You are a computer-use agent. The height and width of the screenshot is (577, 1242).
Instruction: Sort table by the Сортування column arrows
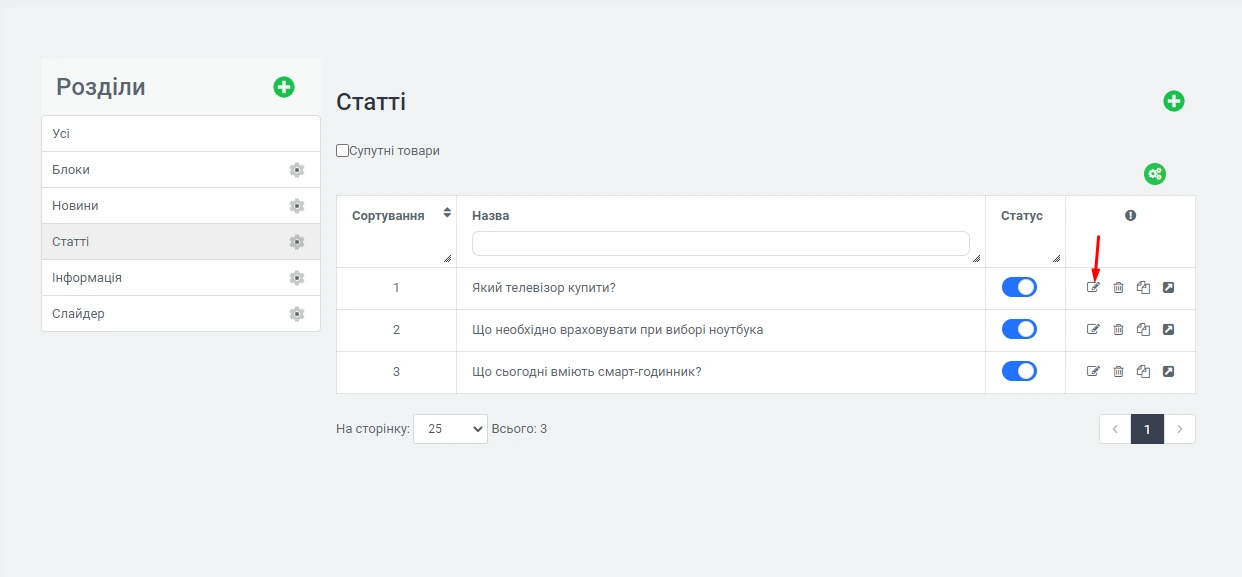[x=447, y=213]
